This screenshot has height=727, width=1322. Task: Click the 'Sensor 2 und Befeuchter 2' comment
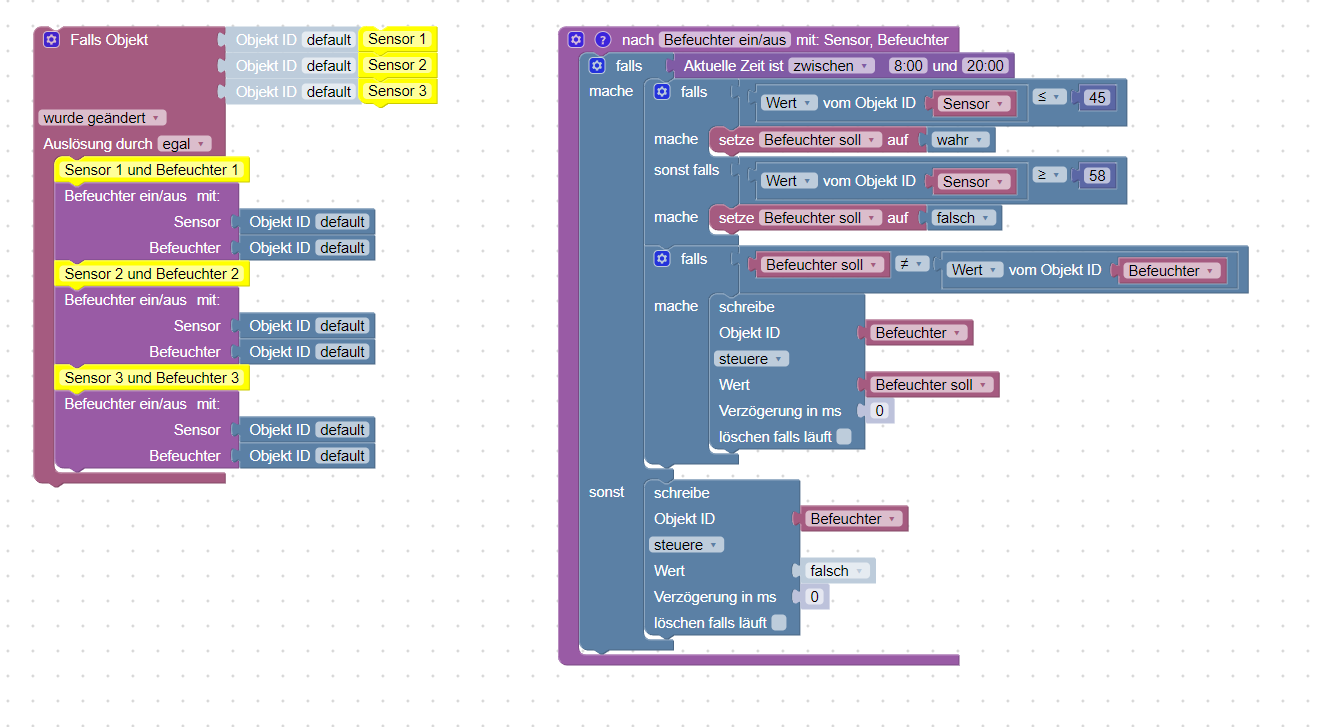[x=152, y=274]
